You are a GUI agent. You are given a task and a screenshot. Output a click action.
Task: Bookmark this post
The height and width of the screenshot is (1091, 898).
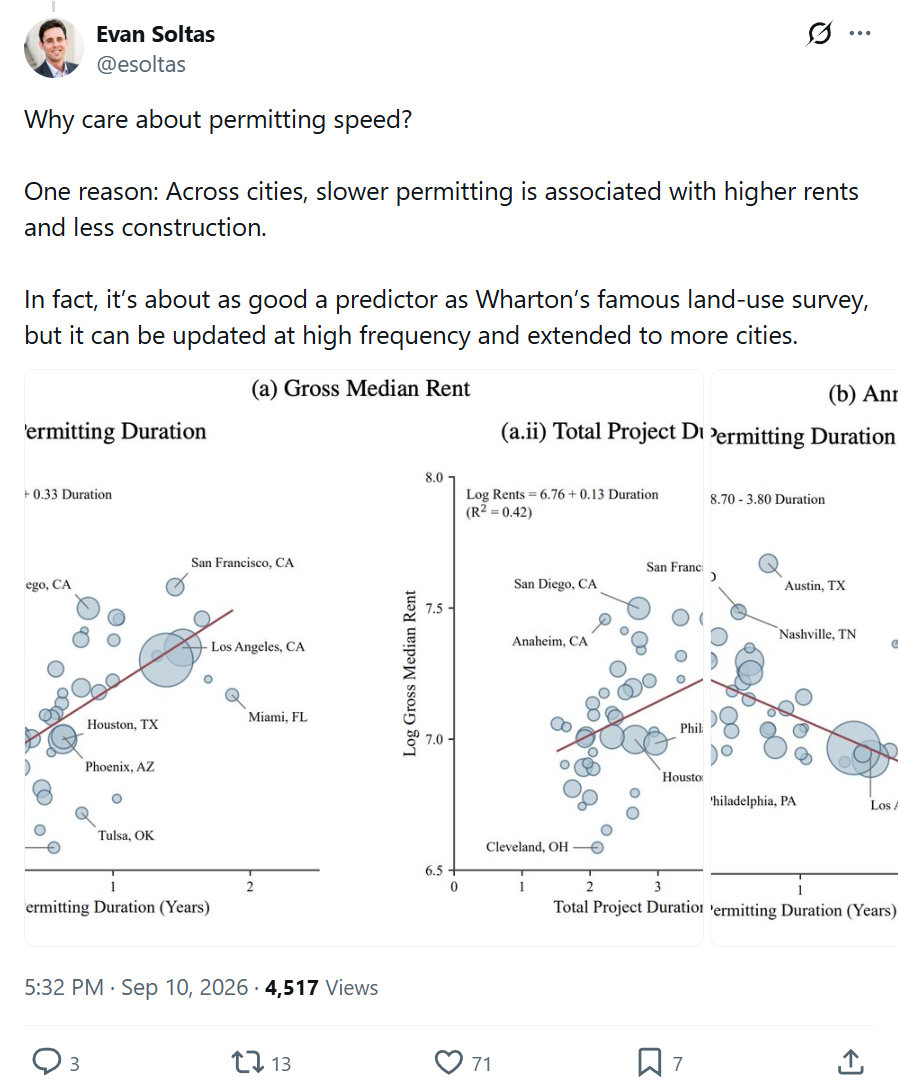click(650, 1062)
